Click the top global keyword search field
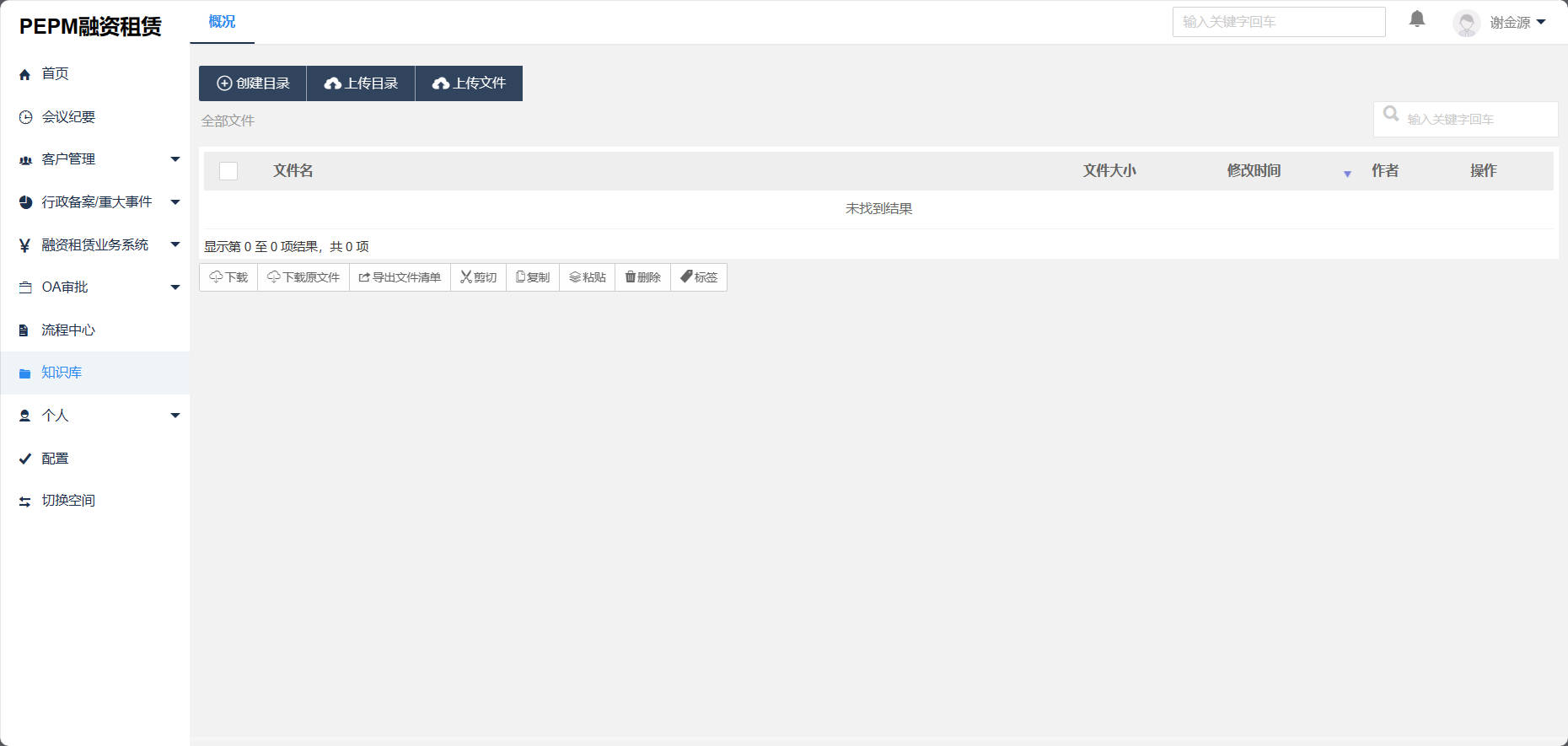The image size is (1568, 746). click(x=1278, y=22)
